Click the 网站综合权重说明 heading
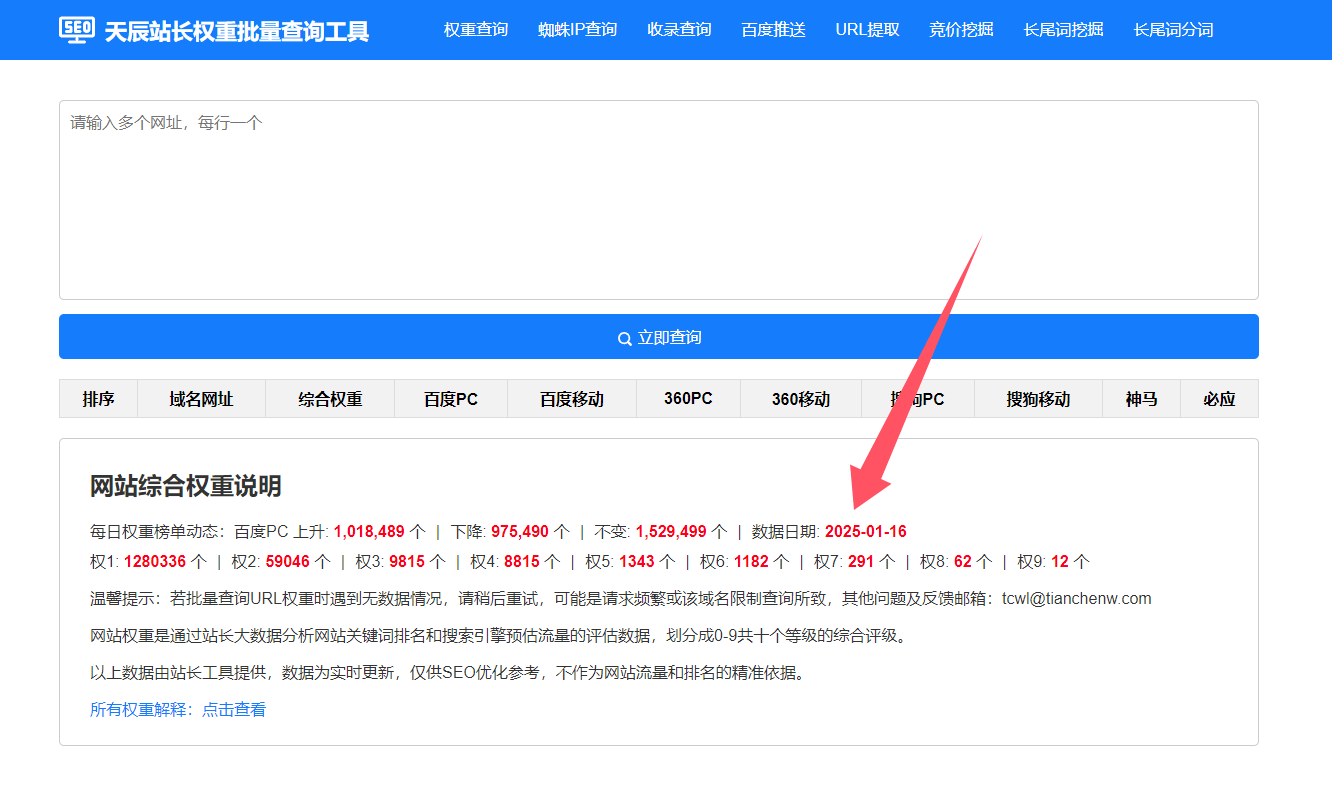This screenshot has width=1332, height=809. pos(186,486)
